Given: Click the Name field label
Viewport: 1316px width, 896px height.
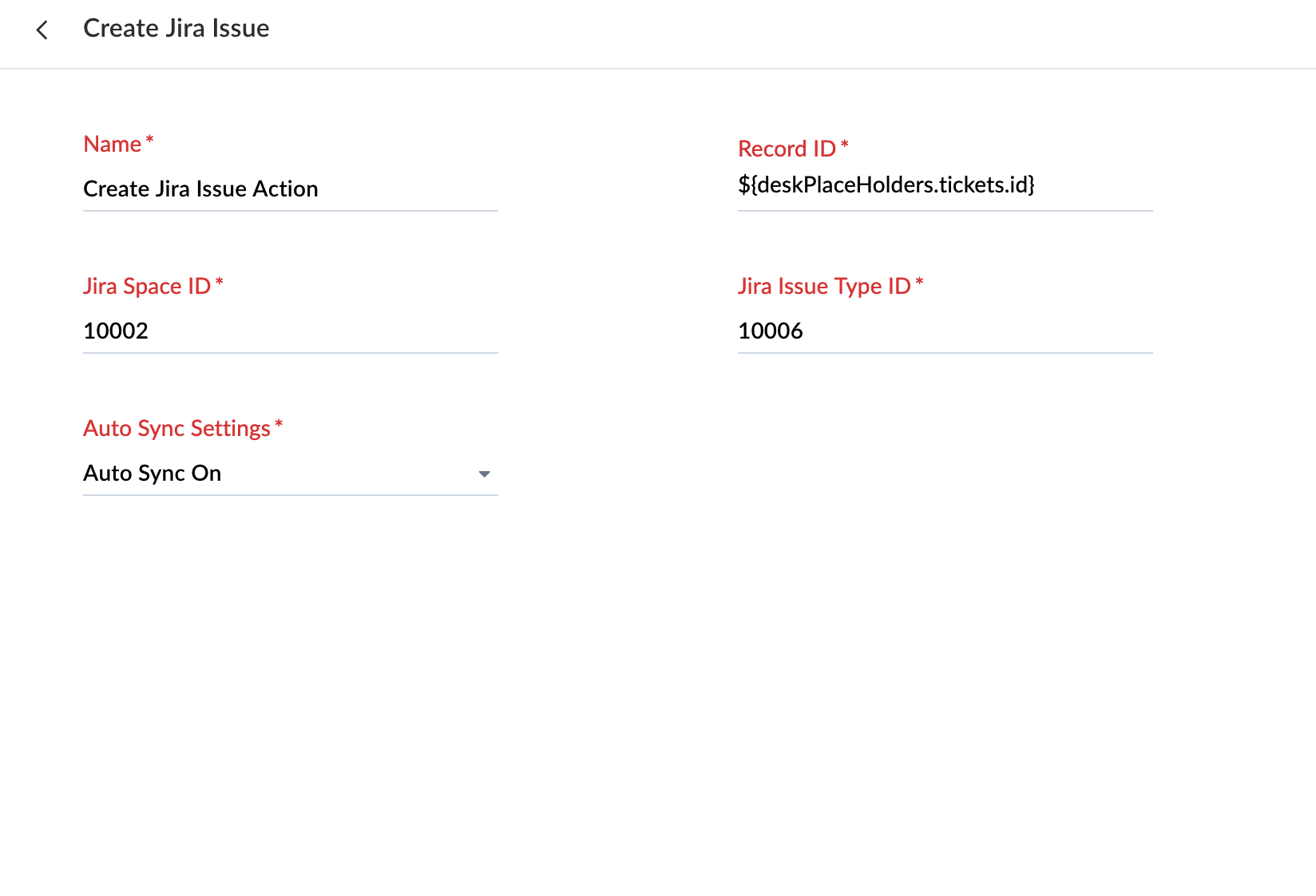Looking at the screenshot, I should (112, 145).
